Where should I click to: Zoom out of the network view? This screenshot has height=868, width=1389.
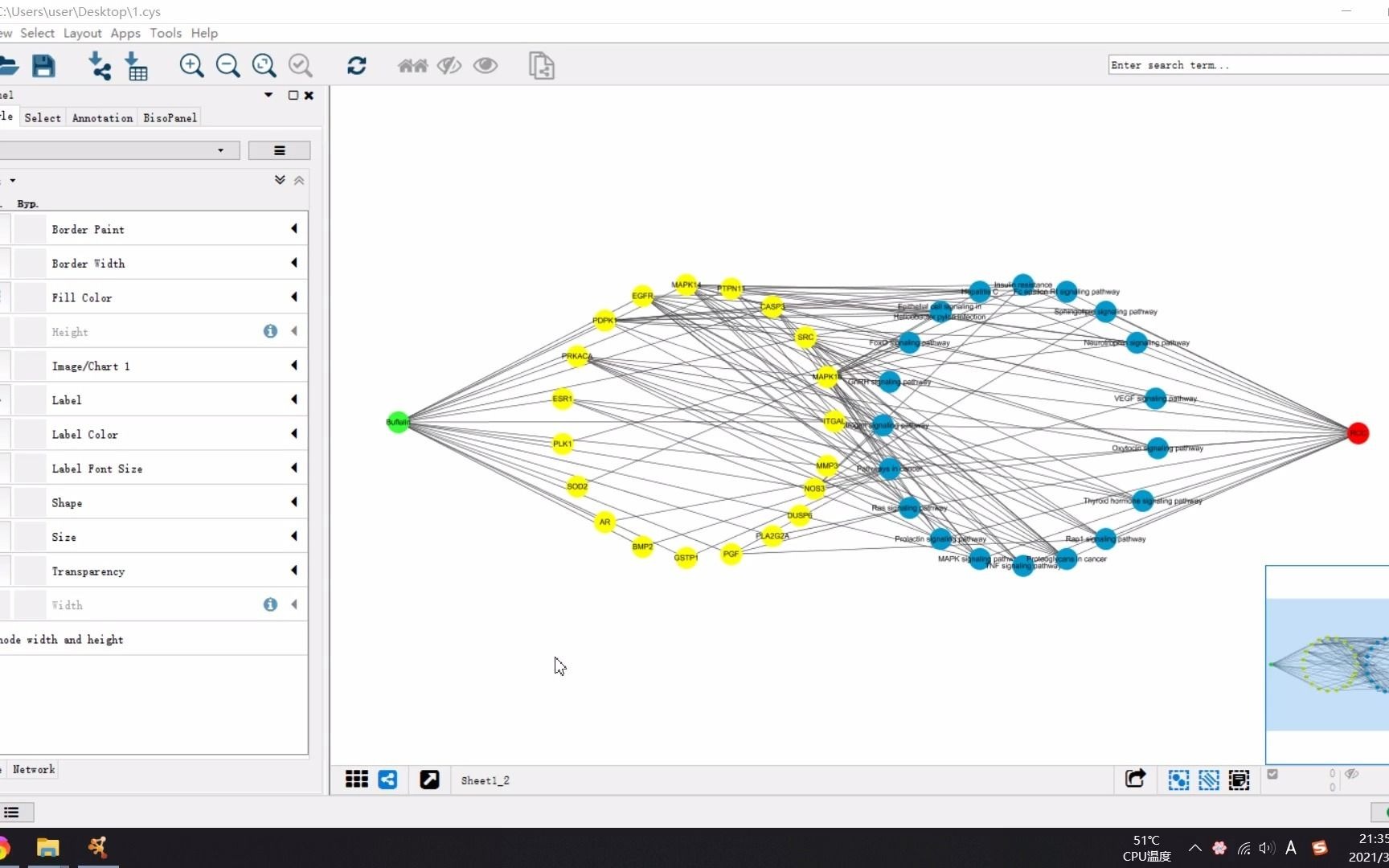tap(228, 66)
